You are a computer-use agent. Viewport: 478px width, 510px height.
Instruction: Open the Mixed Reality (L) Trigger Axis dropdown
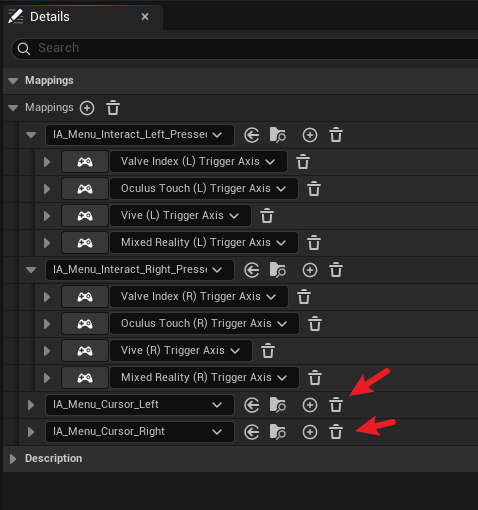tap(204, 243)
